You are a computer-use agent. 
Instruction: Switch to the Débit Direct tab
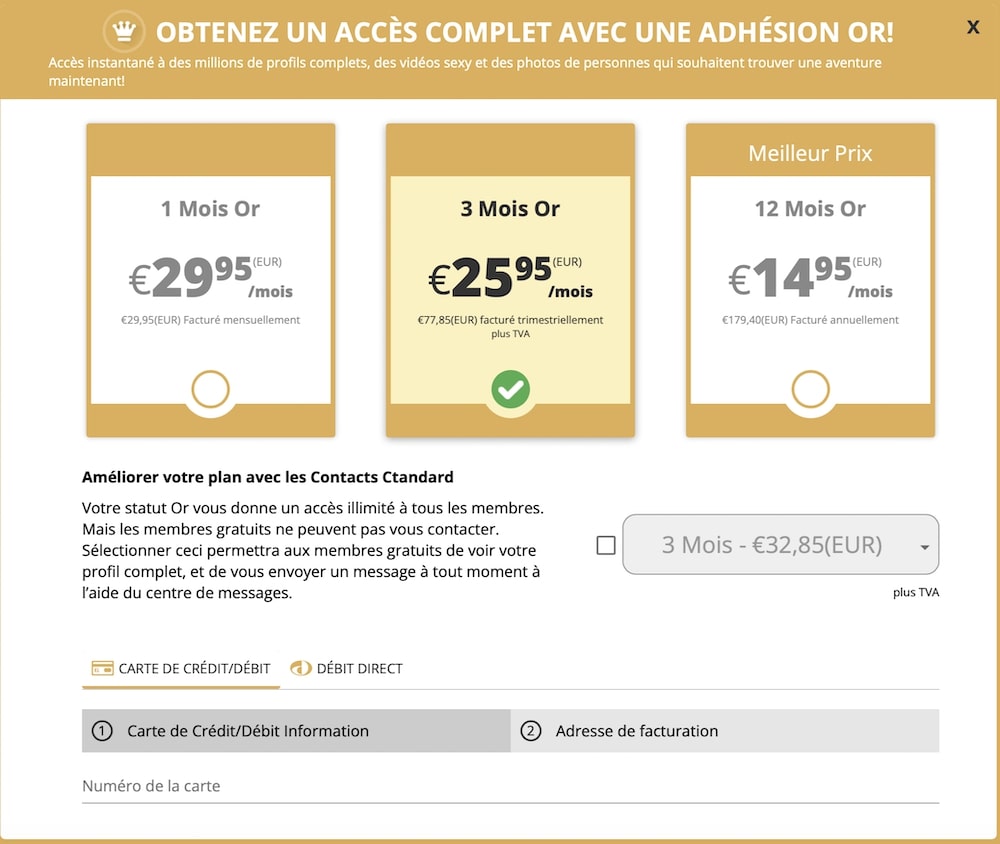click(358, 668)
